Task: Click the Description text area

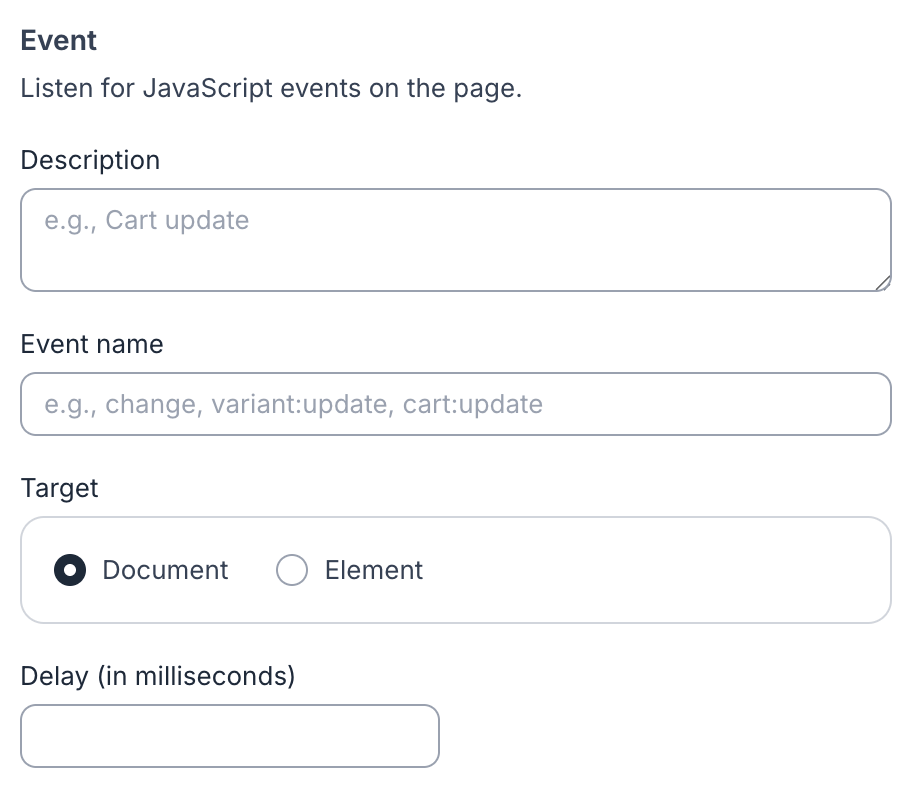Action: click(455, 255)
